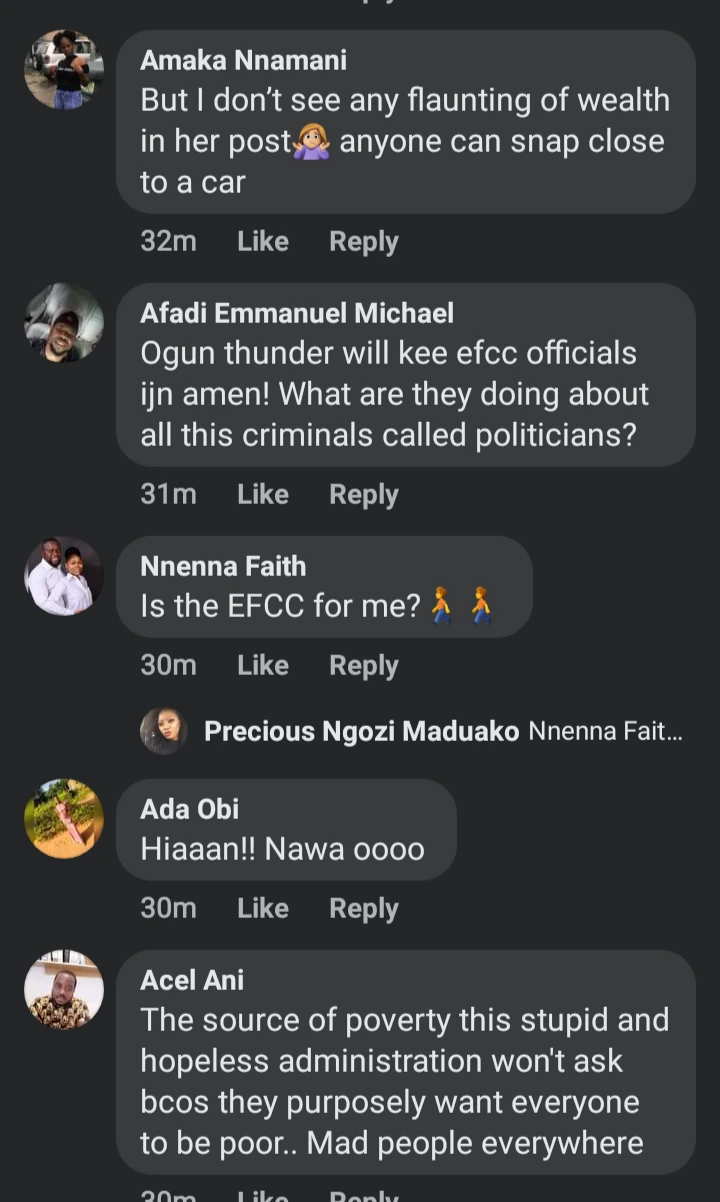720x1202 pixels.
Task: Open the Ada Obi name link
Action: [x=190, y=809]
